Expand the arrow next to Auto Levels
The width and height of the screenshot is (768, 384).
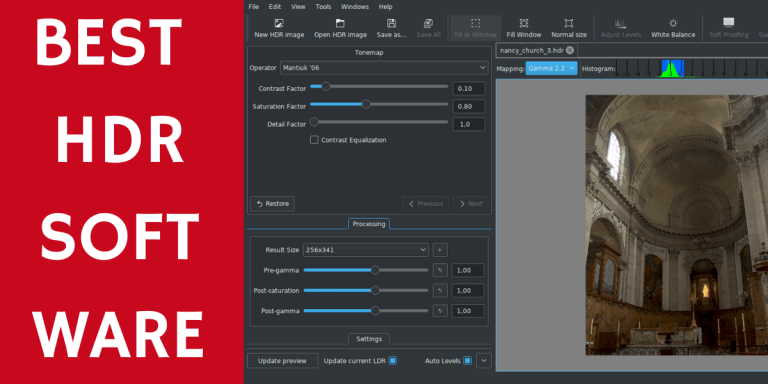click(483, 361)
